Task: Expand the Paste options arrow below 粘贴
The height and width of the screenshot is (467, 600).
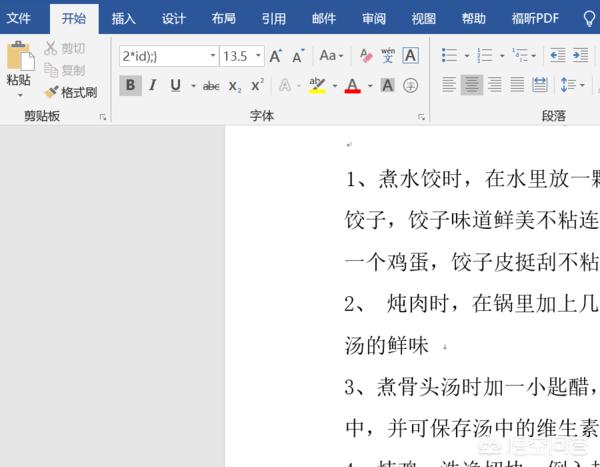Action: [x=20, y=95]
